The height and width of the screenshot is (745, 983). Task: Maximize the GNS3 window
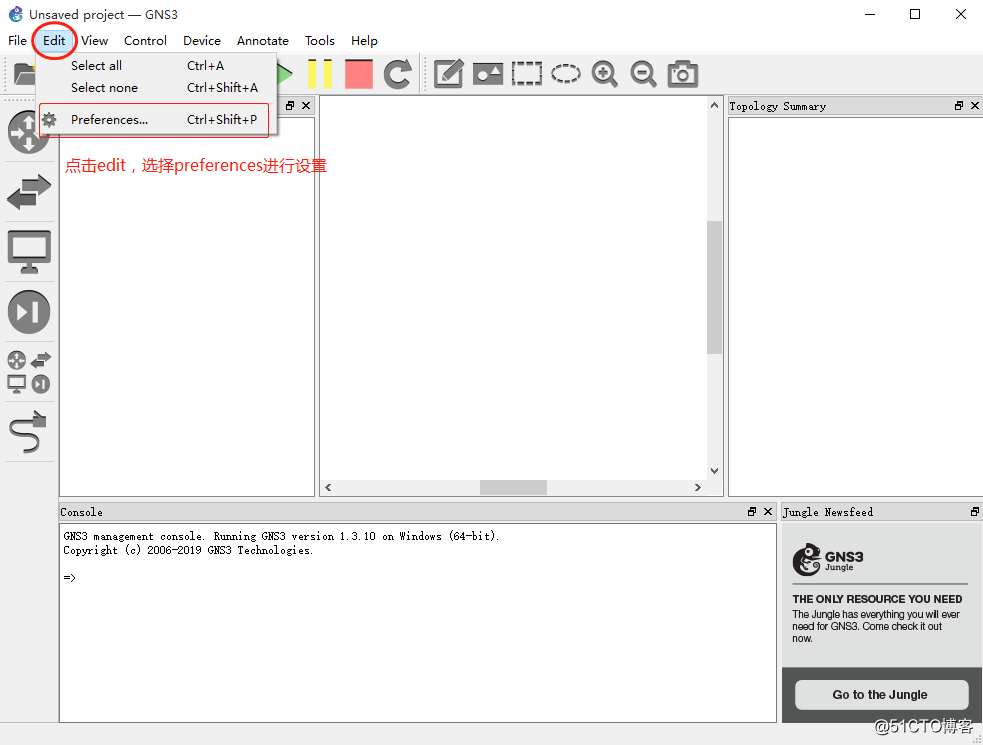tap(915, 14)
